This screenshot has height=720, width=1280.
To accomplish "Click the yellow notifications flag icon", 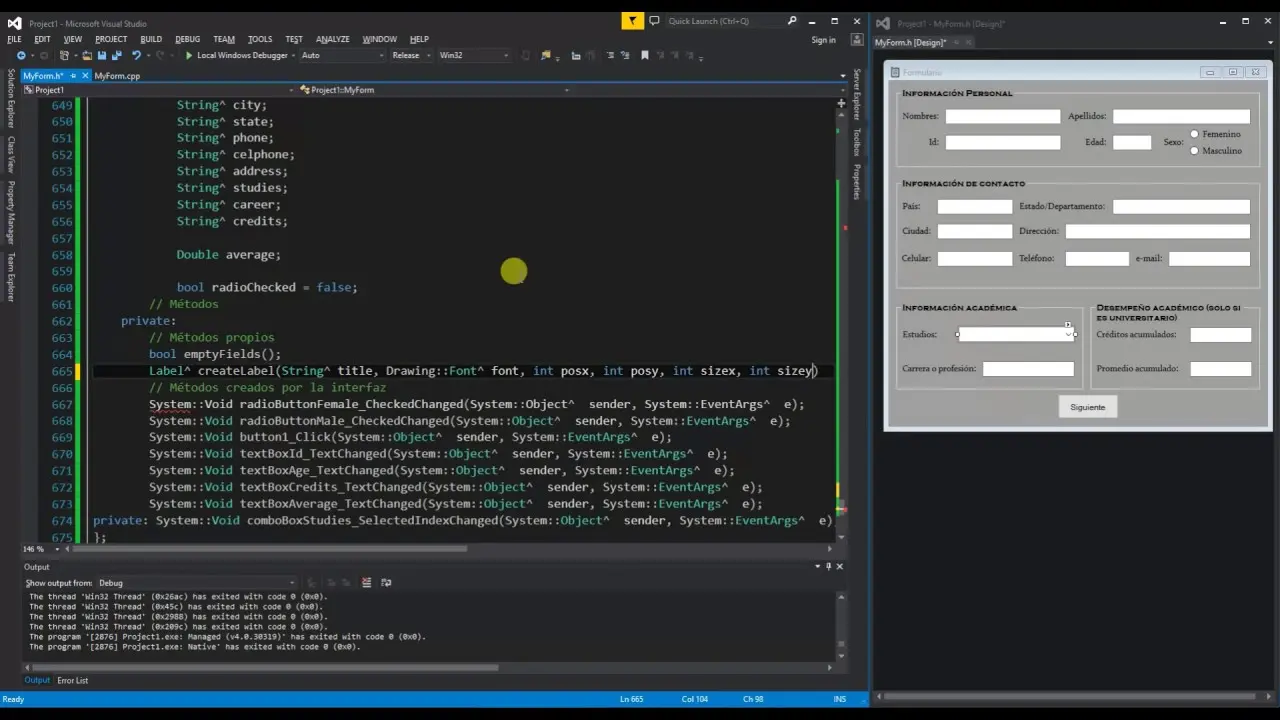I will 632,21.
